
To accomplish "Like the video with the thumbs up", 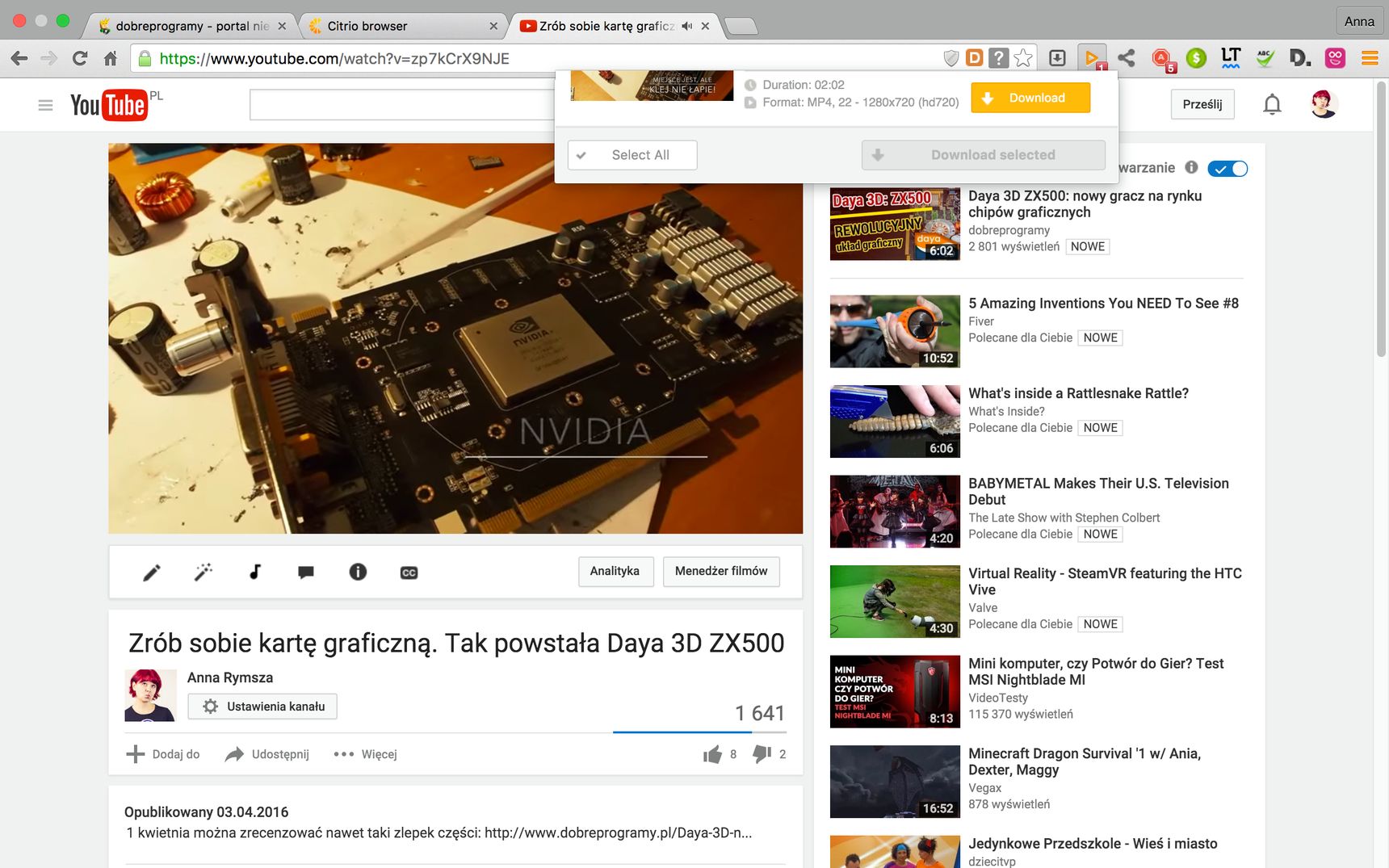I will click(712, 754).
